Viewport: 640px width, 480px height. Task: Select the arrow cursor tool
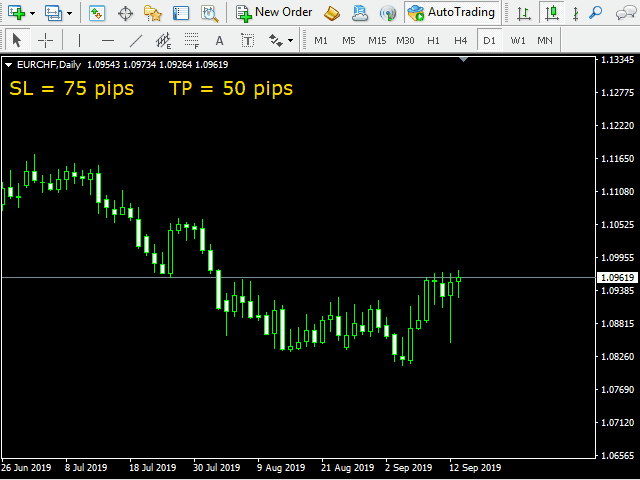tap(17, 40)
